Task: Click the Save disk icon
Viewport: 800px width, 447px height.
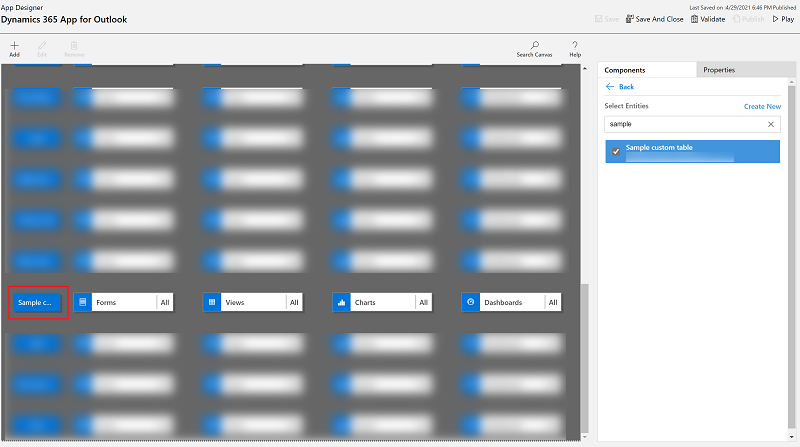Action: coord(599,19)
